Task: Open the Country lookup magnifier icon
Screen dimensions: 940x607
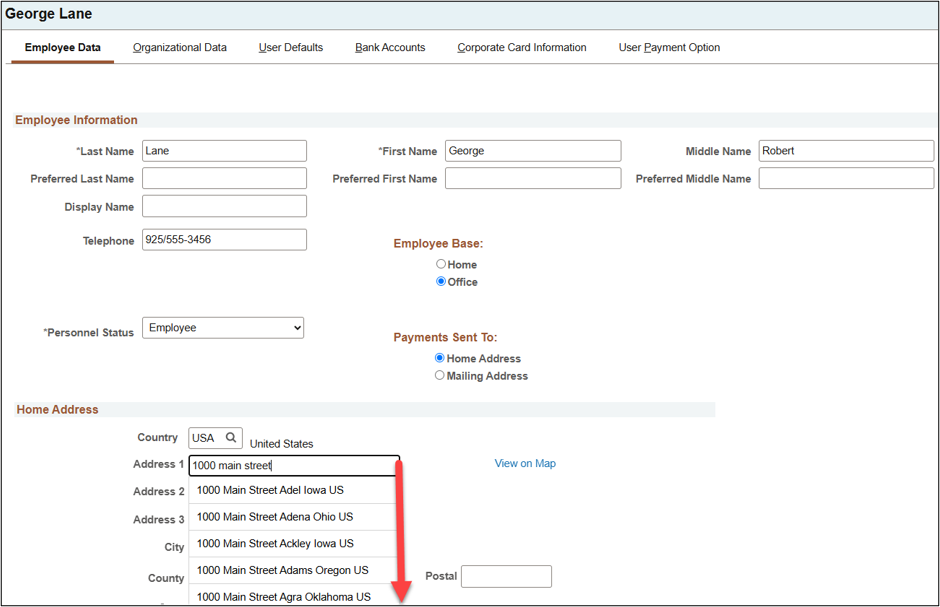Action: [231, 437]
